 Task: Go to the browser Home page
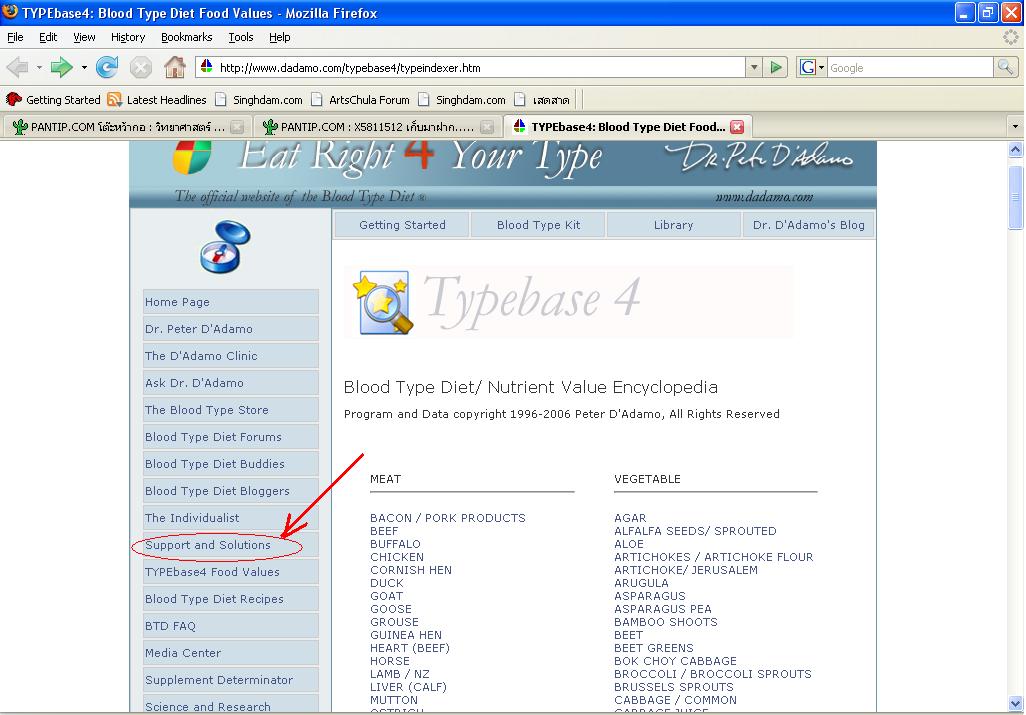[175, 67]
